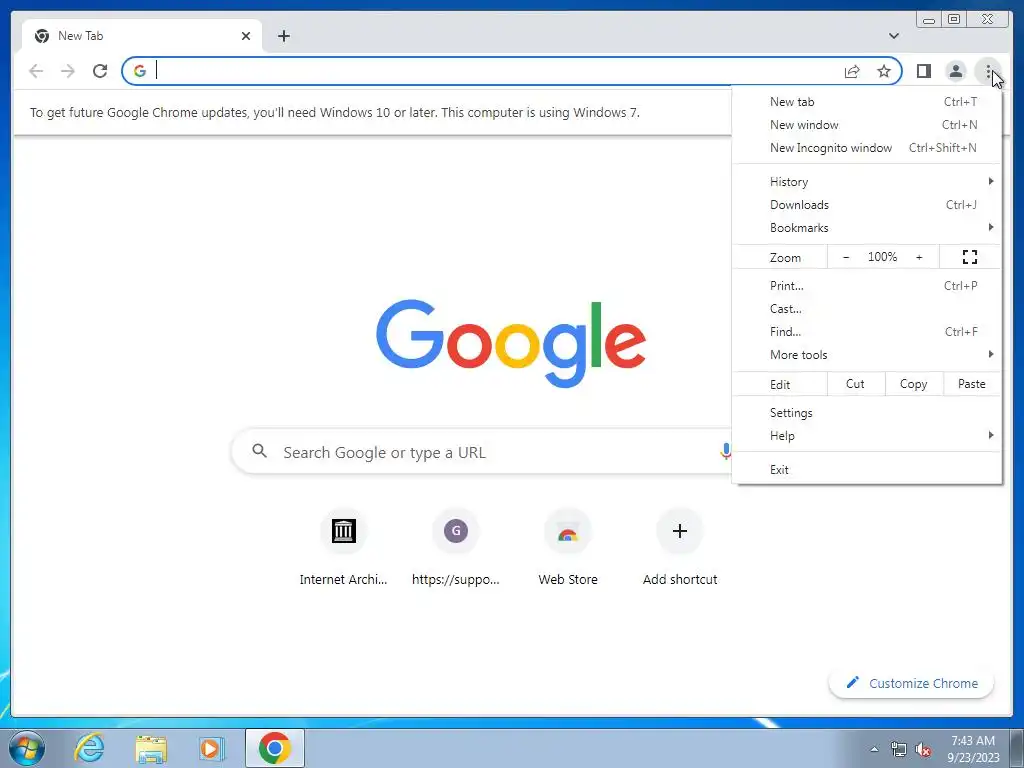The height and width of the screenshot is (768, 1024).
Task: Open the taskbar clock and date
Action: pos(973,749)
